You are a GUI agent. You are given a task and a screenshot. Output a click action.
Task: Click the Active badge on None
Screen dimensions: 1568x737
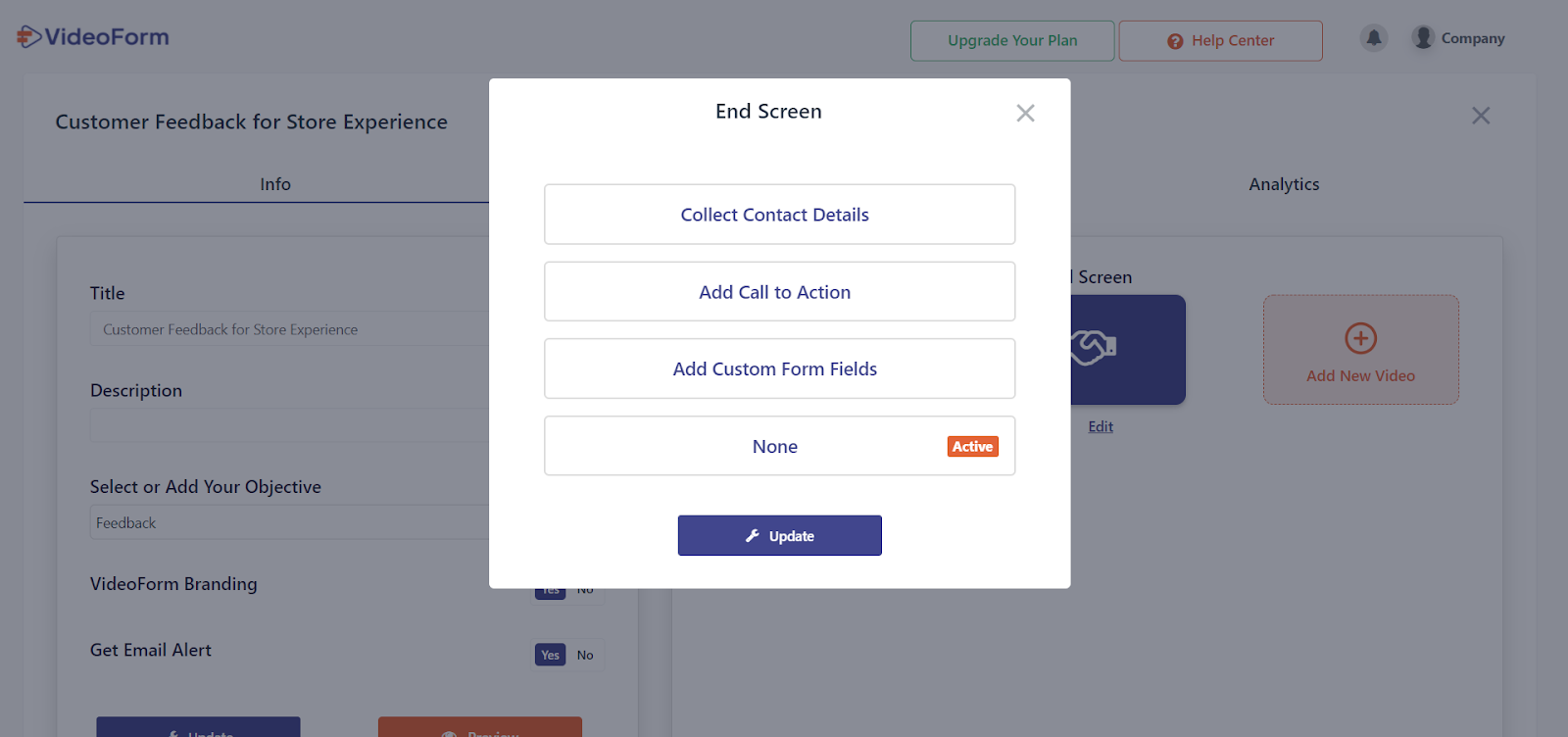[x=972, y=447]
